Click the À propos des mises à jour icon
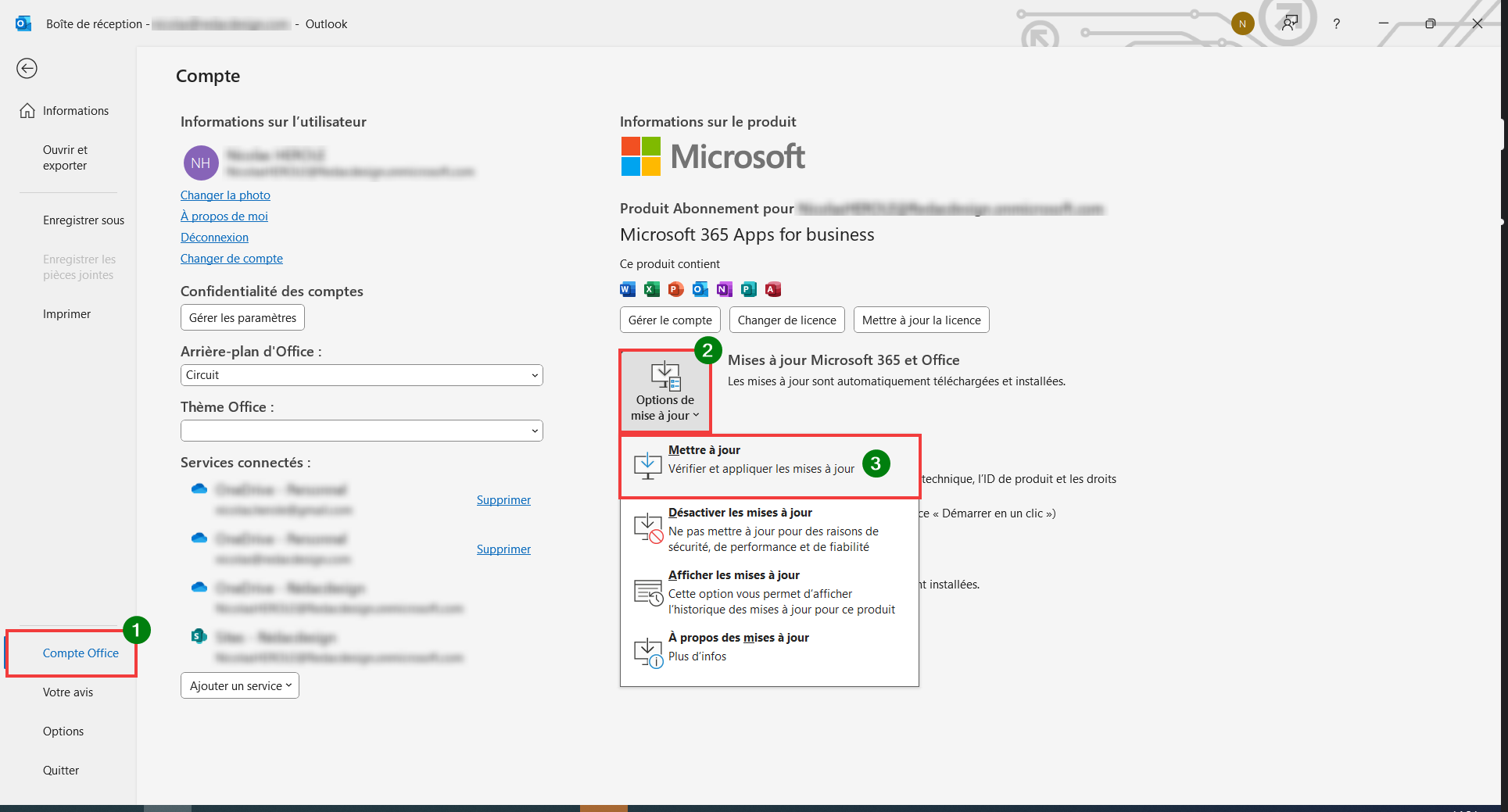The width and height of the screenshot is (1508, 812). pyautogui.click(x=648, y=653)
